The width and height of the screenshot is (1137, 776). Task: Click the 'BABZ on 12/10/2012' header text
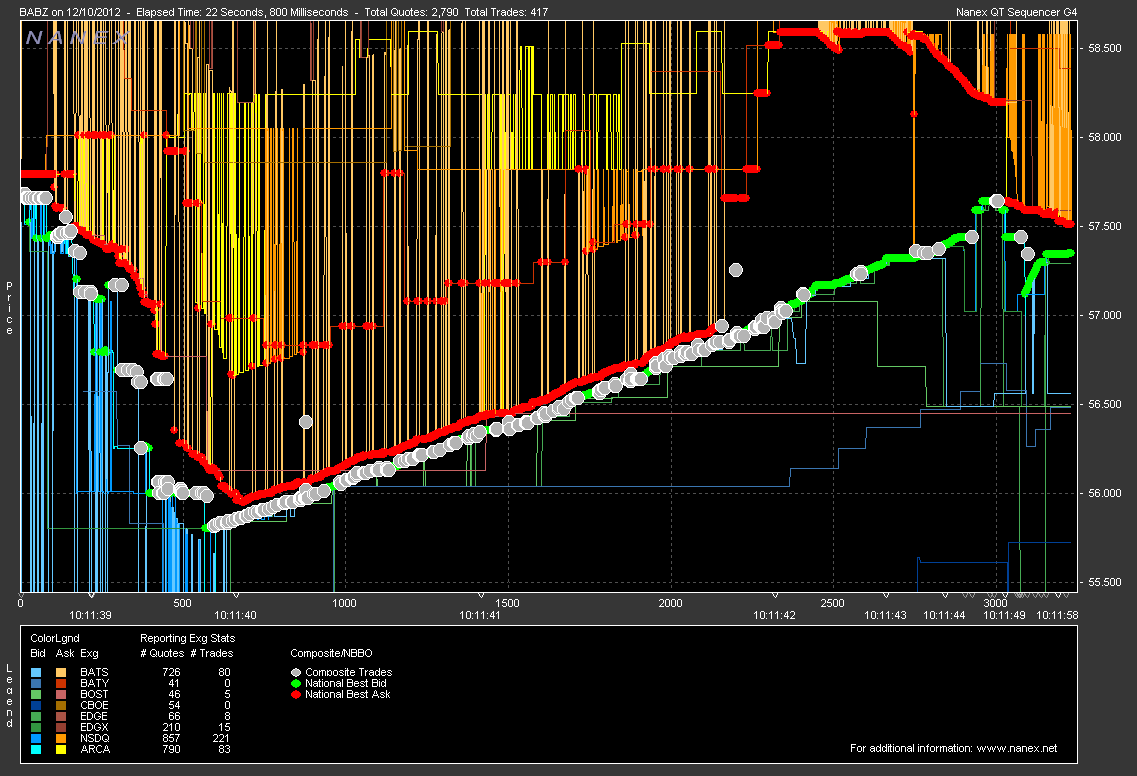[x=70, y=12]
